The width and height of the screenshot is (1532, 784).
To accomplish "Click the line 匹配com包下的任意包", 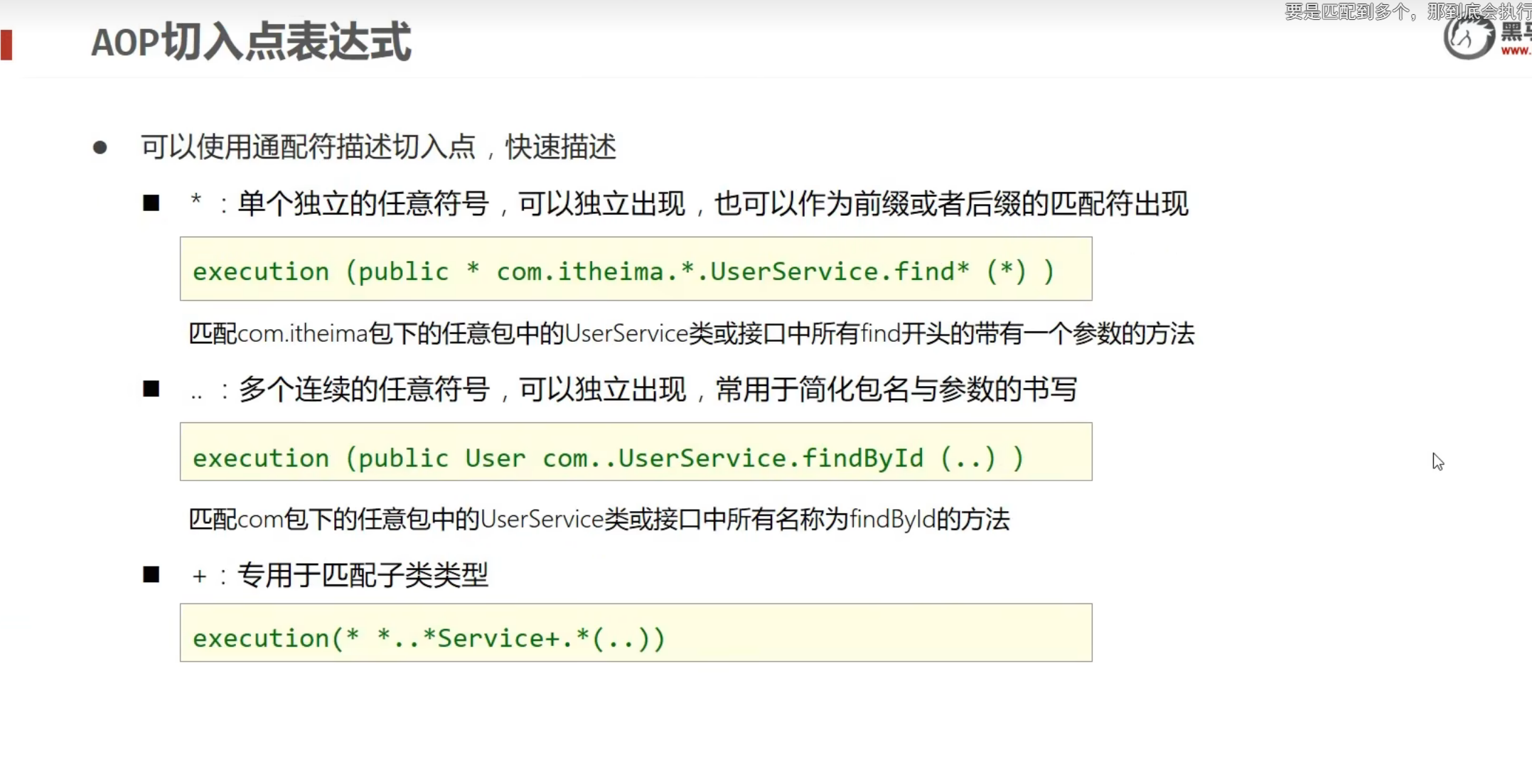I will 599,520.
